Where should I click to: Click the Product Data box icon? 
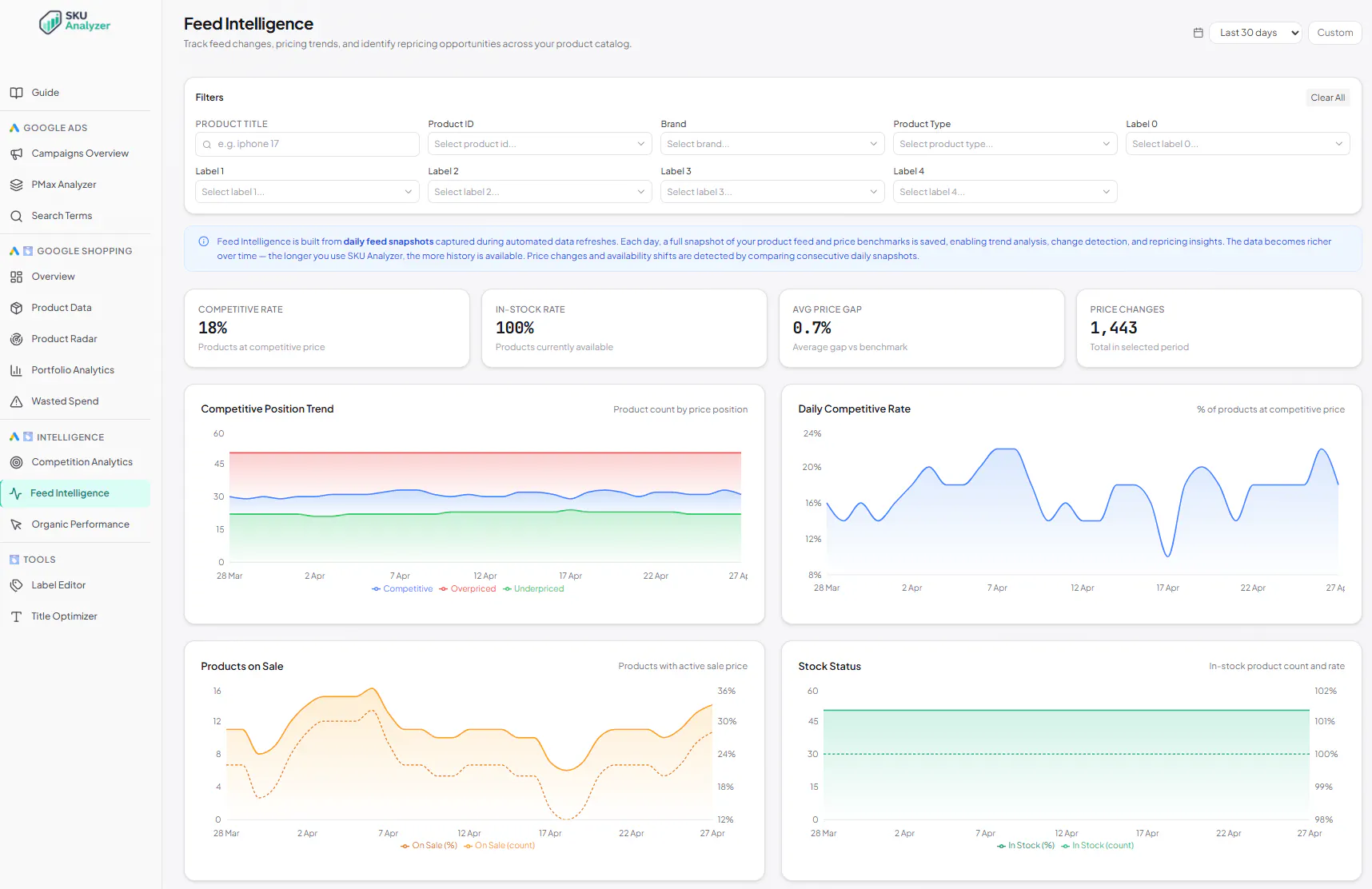pyautogui.click(x=16, y=308)
